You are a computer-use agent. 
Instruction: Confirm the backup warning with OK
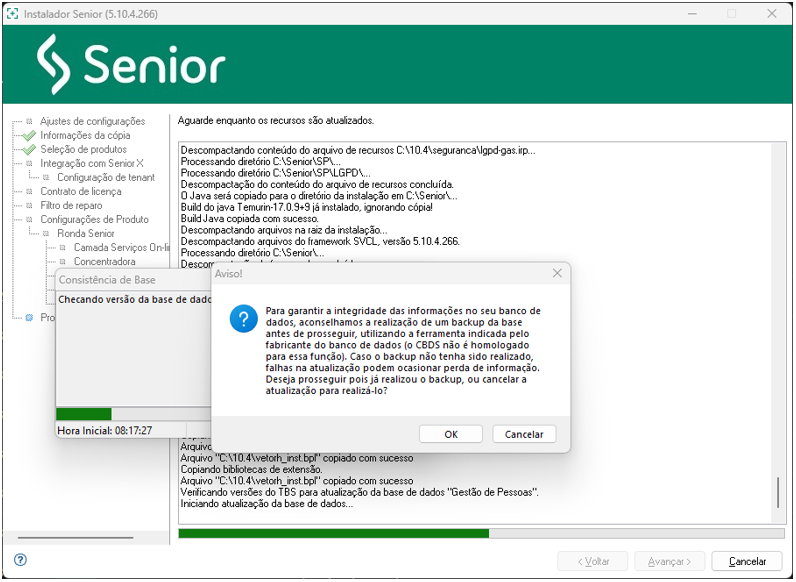[x=450, y=434]
